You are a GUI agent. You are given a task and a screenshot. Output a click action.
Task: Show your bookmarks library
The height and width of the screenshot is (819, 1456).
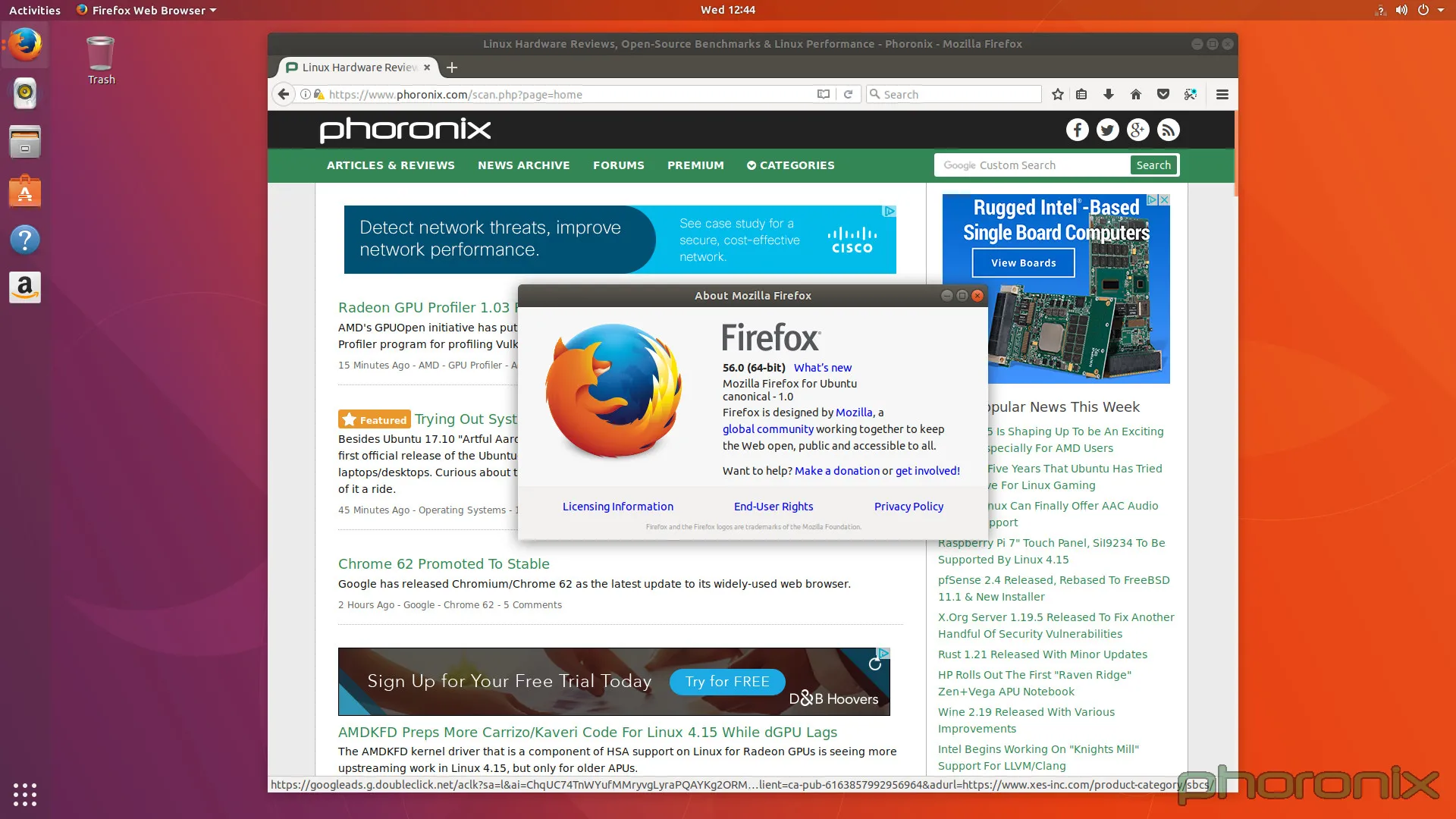(x=1081, y=94)
